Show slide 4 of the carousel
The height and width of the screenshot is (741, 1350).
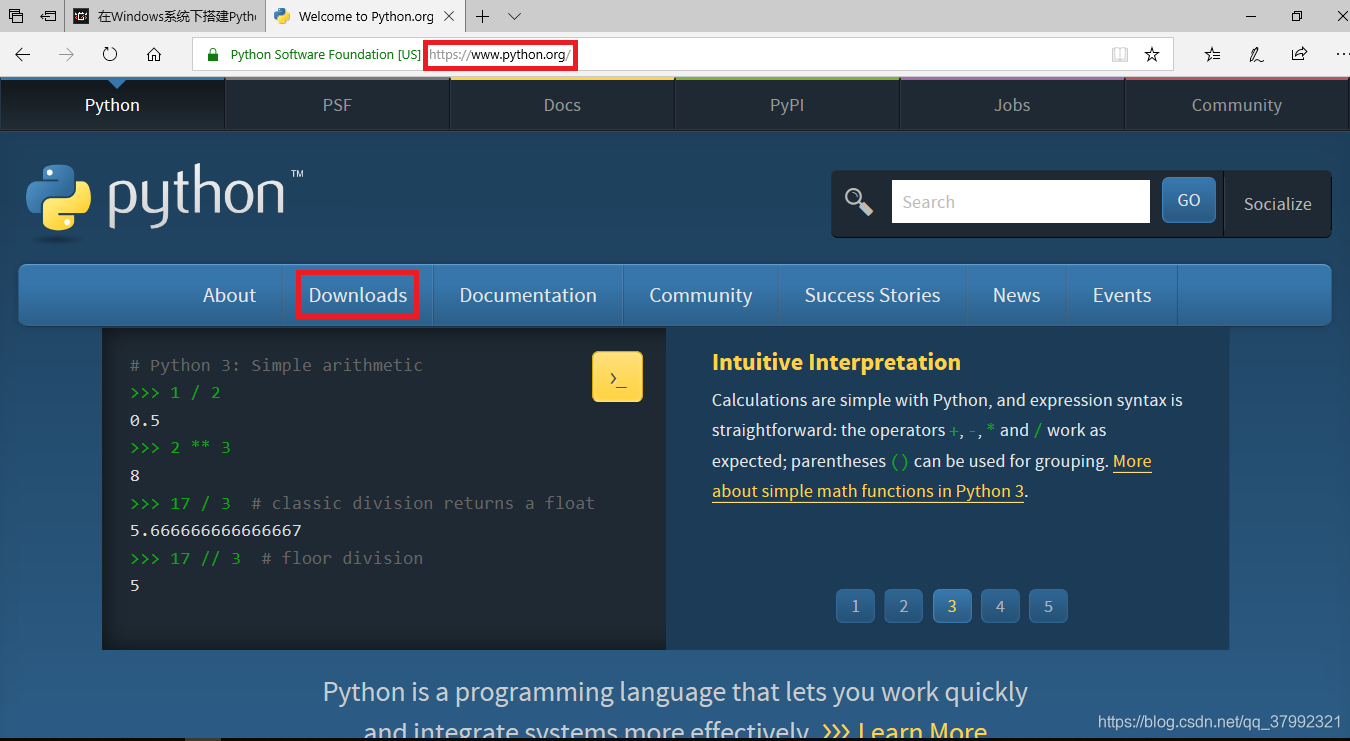coord(1000,606)
